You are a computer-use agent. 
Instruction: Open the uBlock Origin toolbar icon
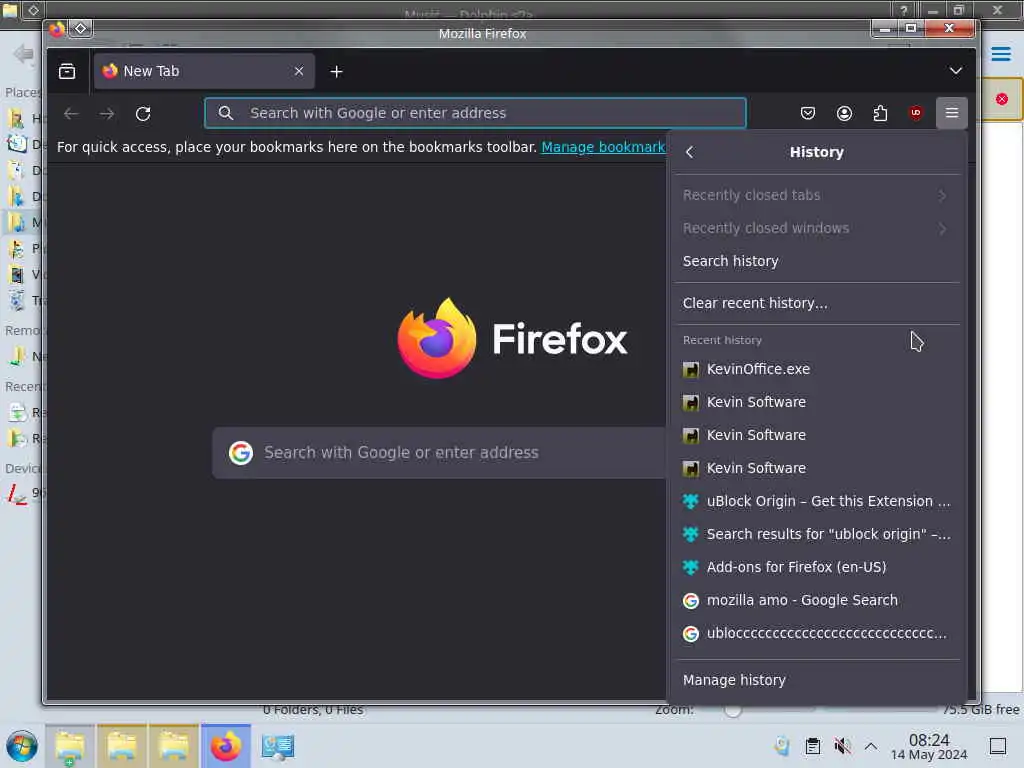916,113
